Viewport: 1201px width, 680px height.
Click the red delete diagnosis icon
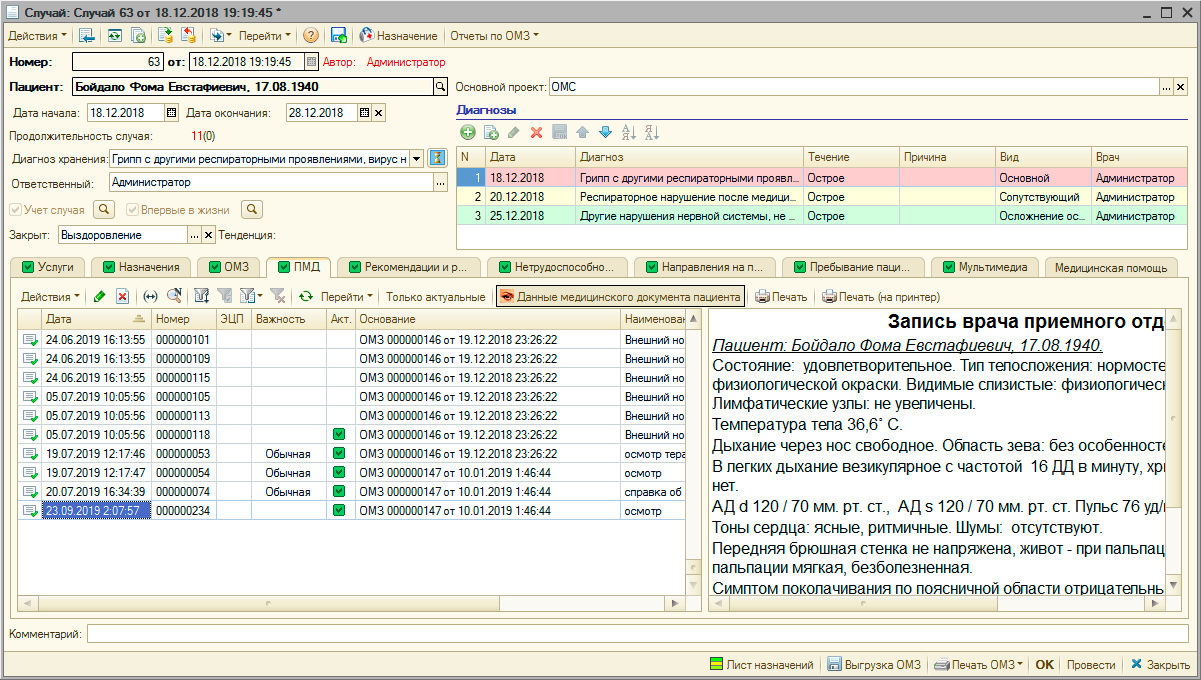[x=536, y=132]
